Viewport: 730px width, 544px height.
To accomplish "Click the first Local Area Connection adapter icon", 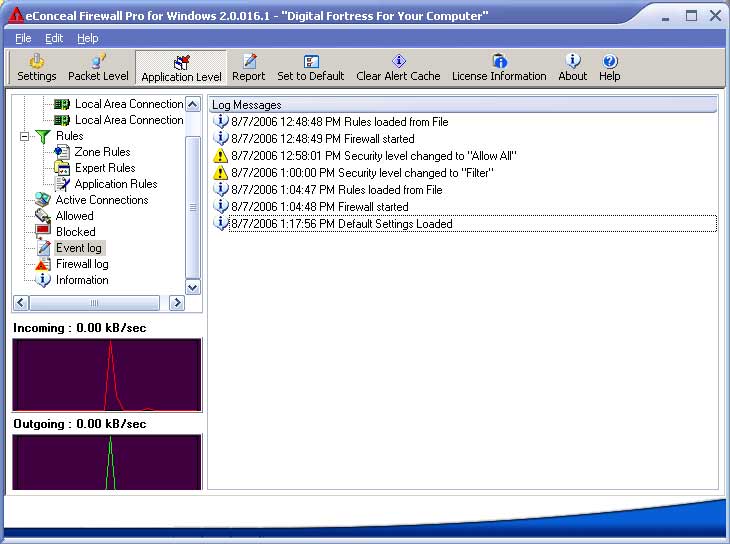I will (62, 104).
